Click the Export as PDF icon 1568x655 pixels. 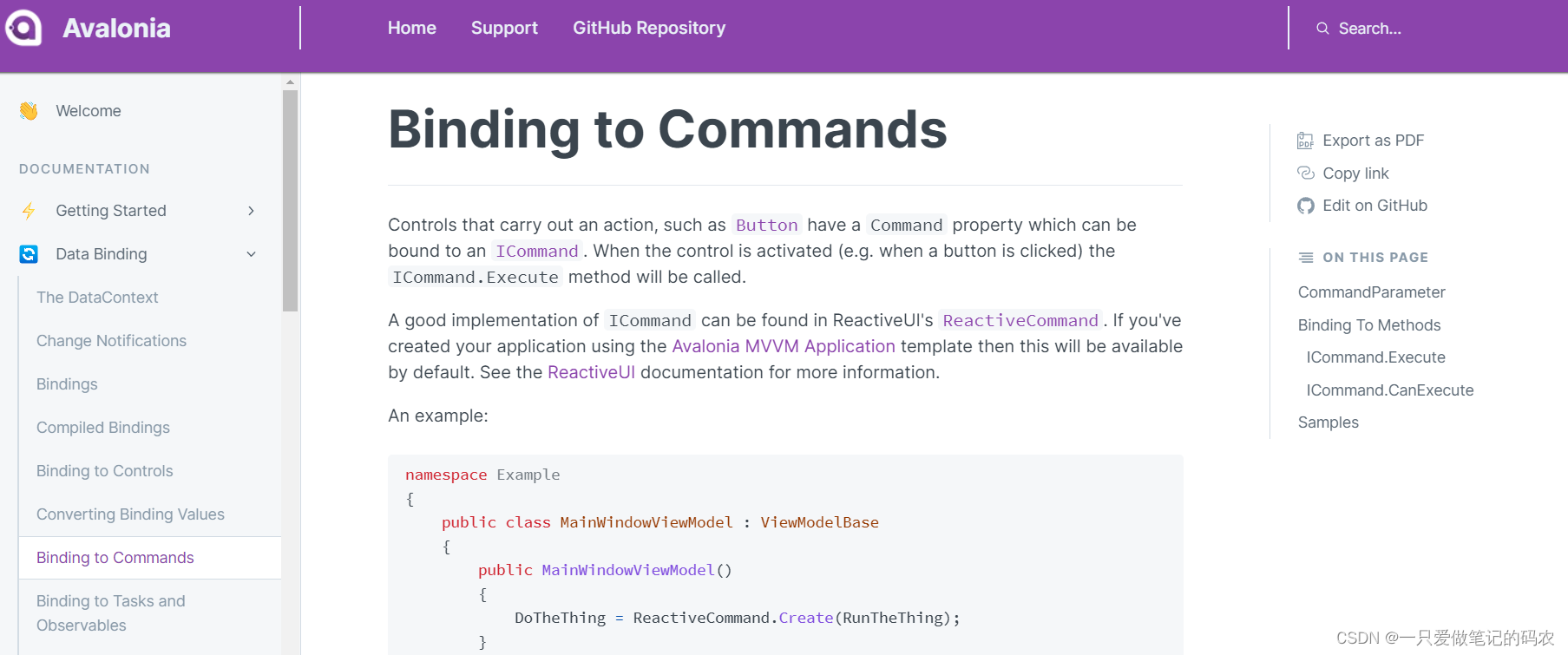point(1305,141)
